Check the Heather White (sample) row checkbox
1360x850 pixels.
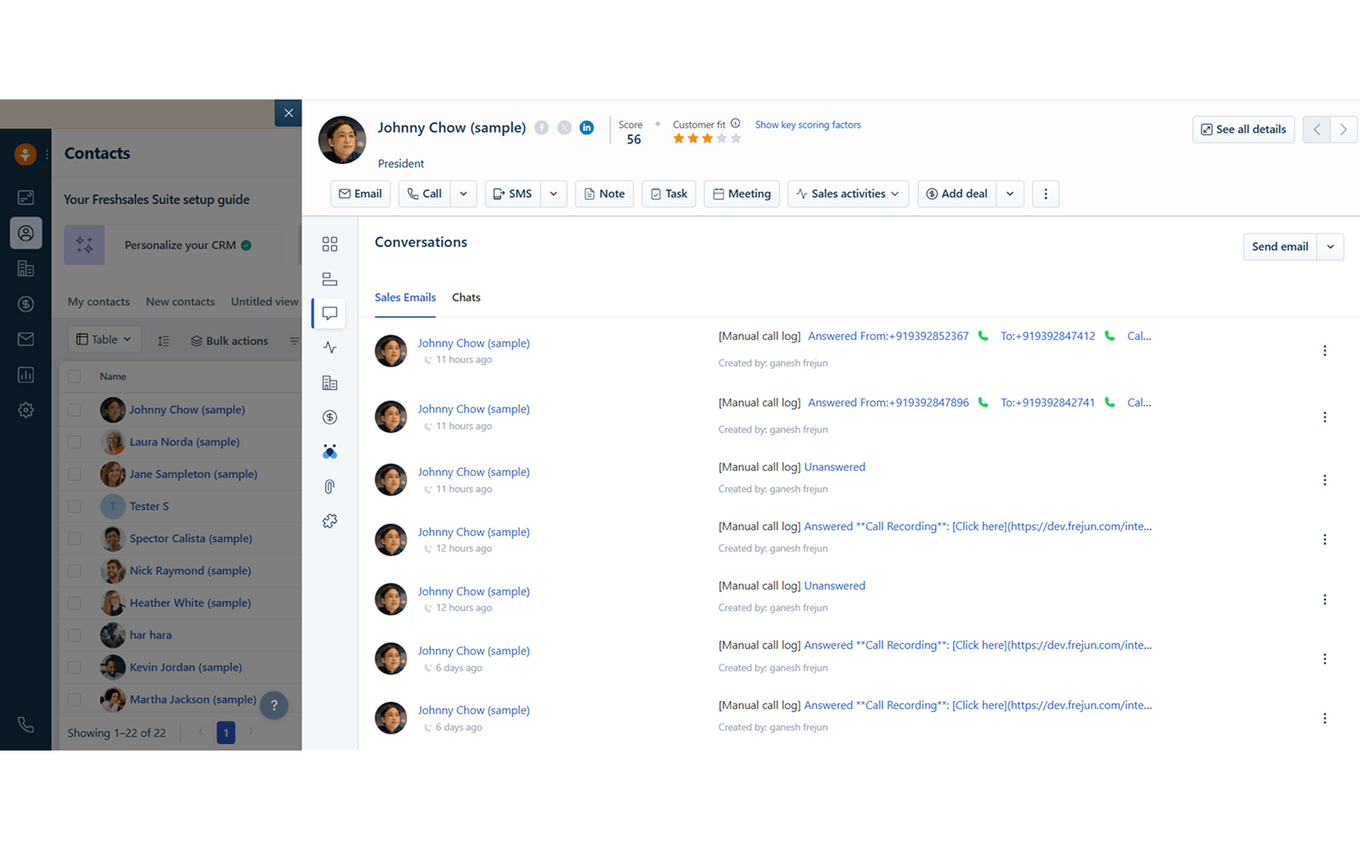(75, 603)
